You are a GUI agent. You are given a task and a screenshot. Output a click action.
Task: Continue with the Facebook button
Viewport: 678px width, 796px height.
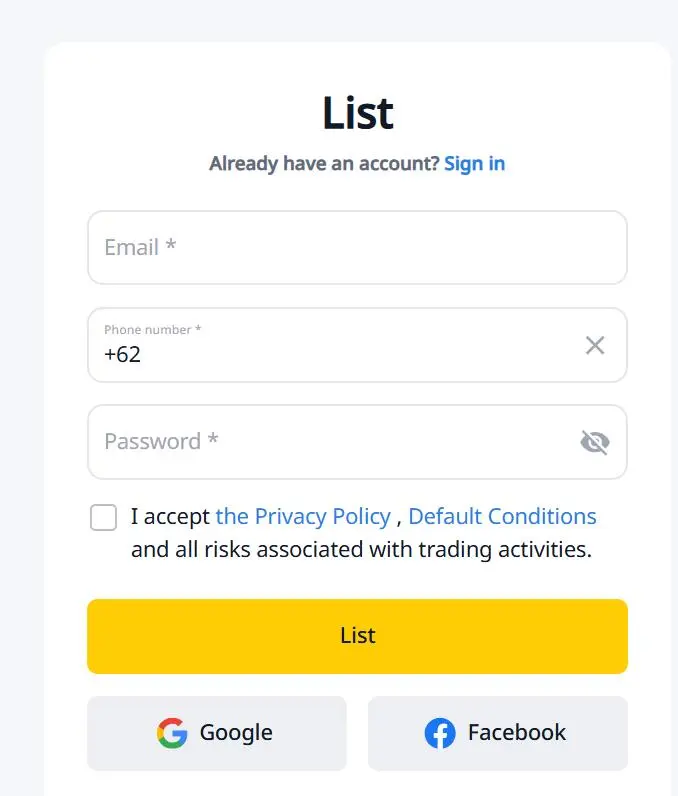(x=498, y=733)
